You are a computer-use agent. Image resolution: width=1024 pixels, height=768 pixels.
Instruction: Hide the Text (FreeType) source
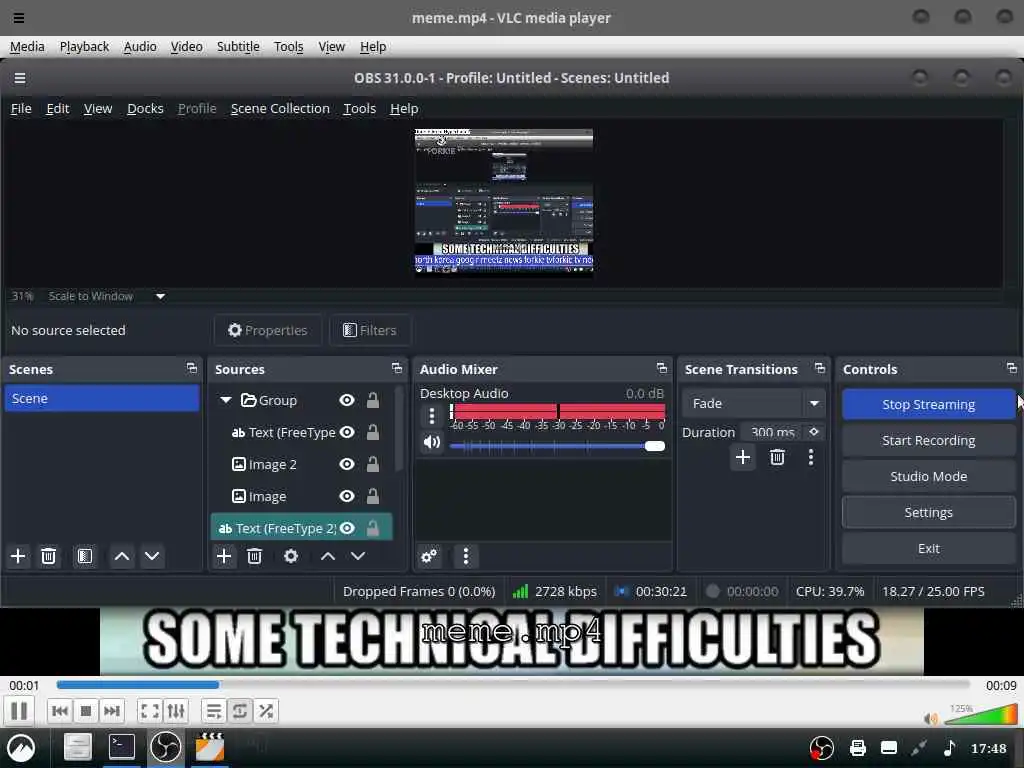point(347,432)
